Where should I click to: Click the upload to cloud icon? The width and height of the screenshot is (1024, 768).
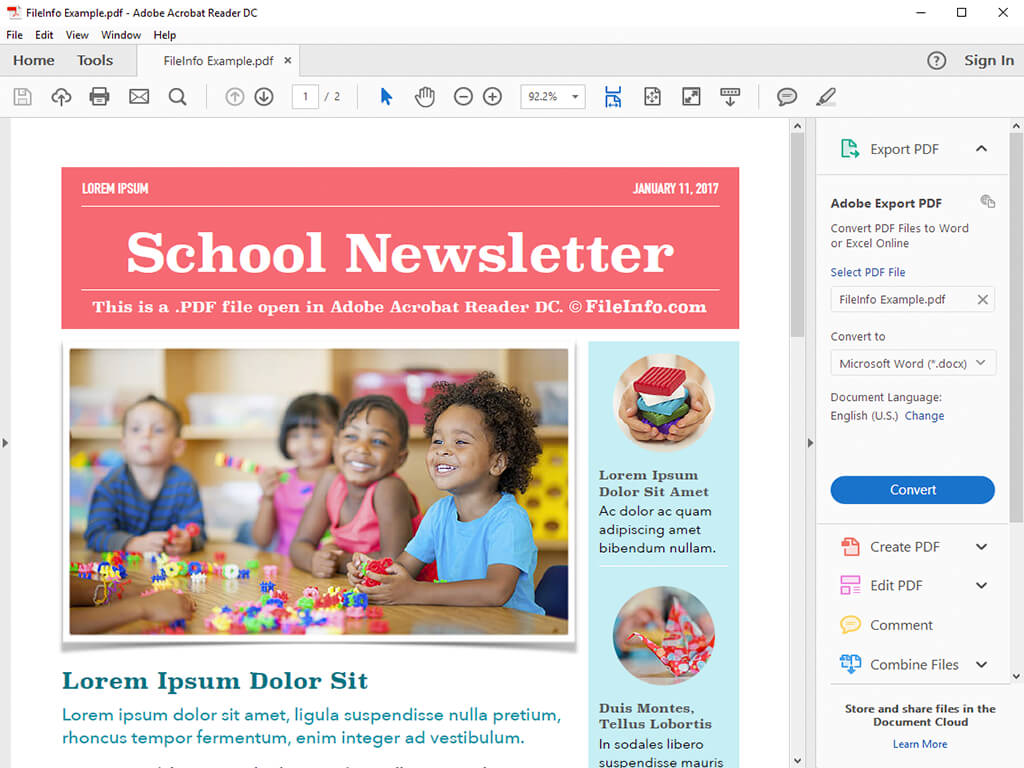pyautogui.click(x=61, y=97)
